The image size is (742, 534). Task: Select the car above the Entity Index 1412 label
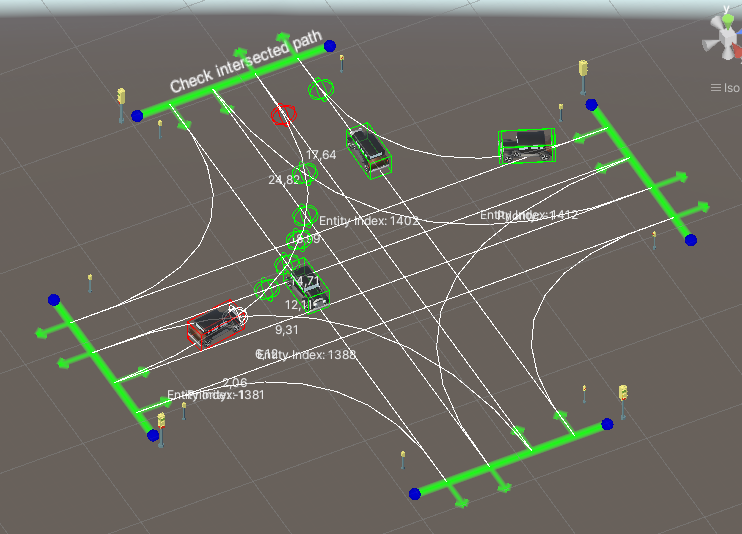point(527,146)
